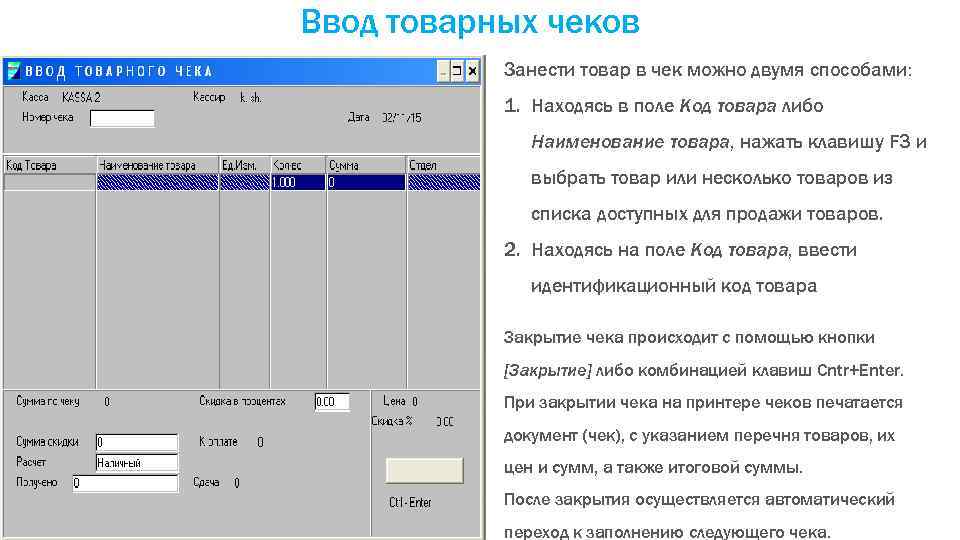The height and width of the screenshot is (540, 960).
Task: Click the Касса KASSA 2 label
Action: pos(61,97)
